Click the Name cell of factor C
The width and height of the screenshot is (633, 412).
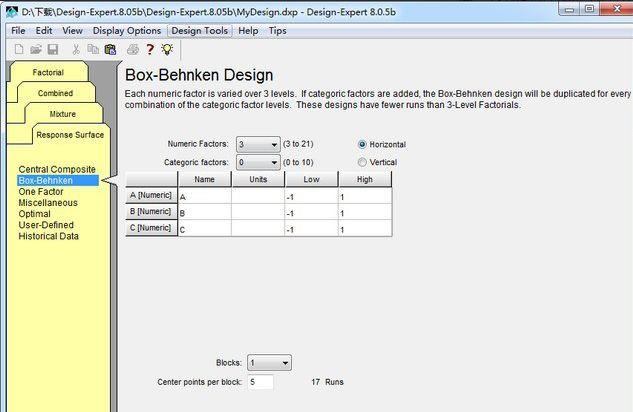(x=205, y=229)
